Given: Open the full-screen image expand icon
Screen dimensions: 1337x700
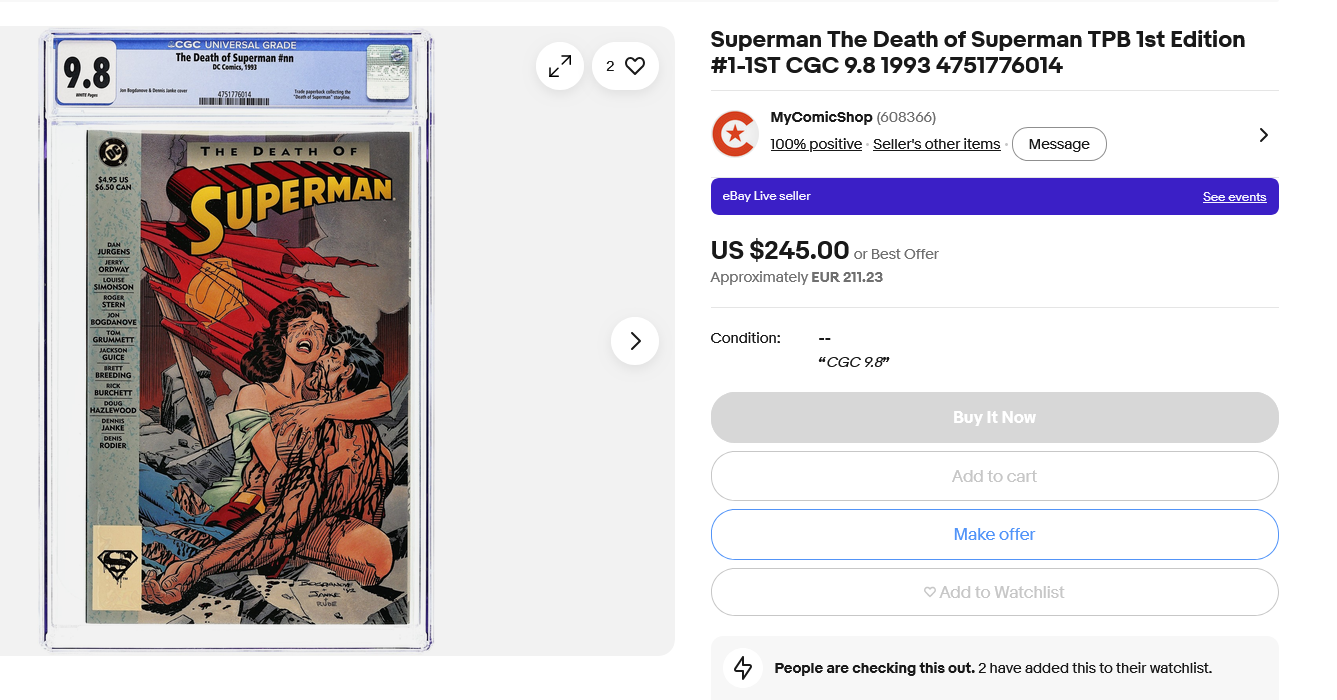Looking at the screenshot, I should coord(560,66).
